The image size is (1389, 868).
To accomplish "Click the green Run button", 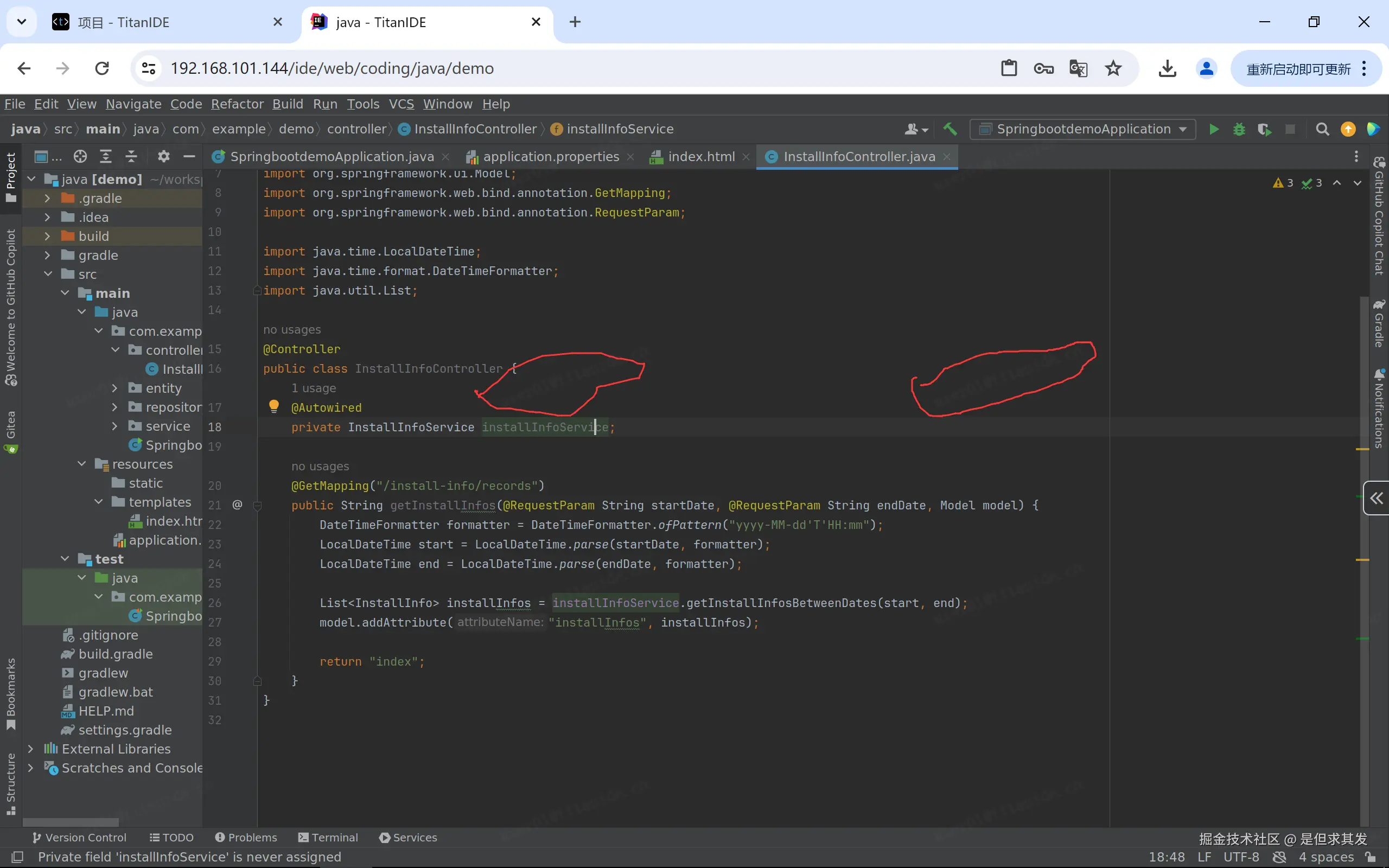I will [1213, 129].
